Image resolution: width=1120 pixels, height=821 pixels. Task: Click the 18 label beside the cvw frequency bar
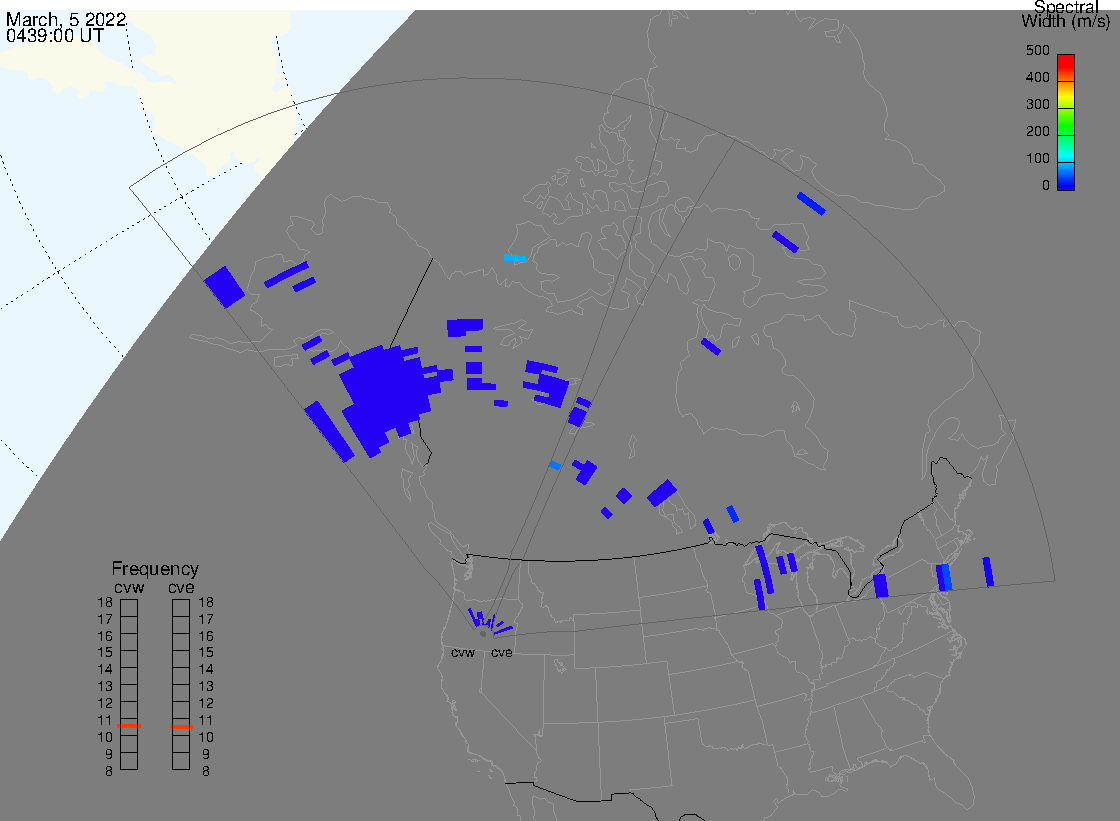point(105,602)
